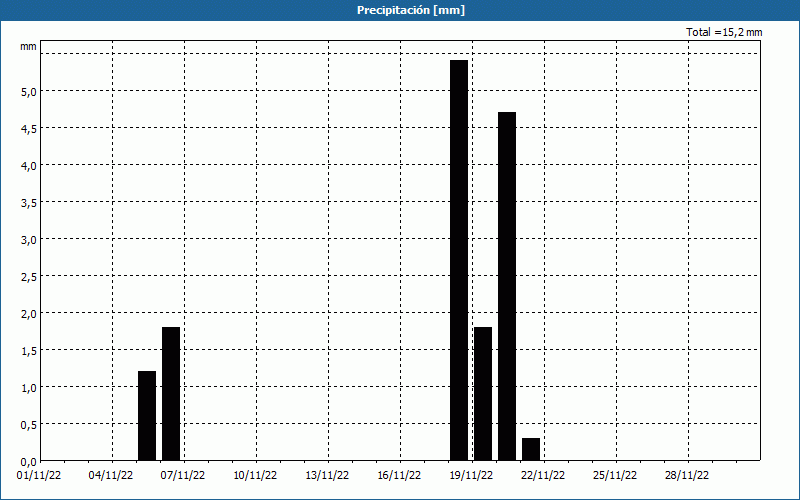
Task: Click the 07/11/22 date label
Action: pos(183,475)
